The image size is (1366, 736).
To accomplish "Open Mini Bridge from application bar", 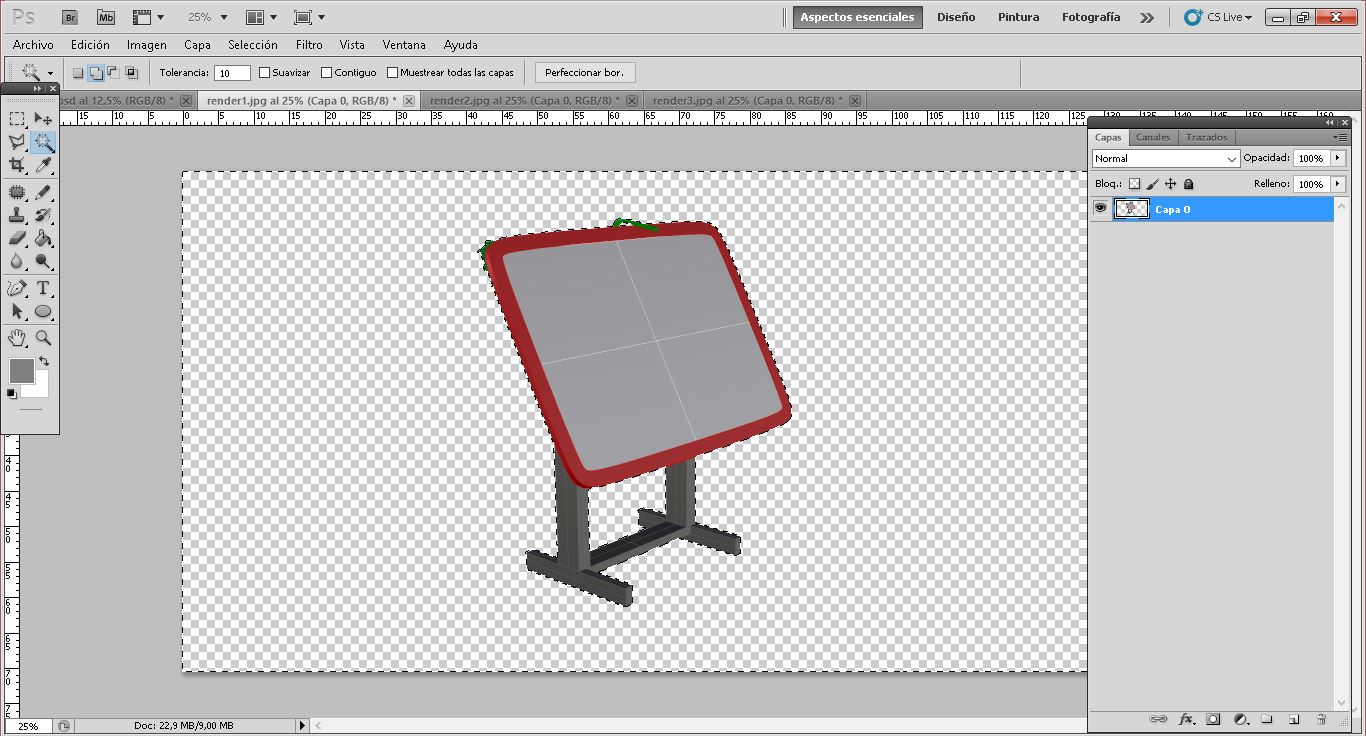I will (x=106, y=17).
